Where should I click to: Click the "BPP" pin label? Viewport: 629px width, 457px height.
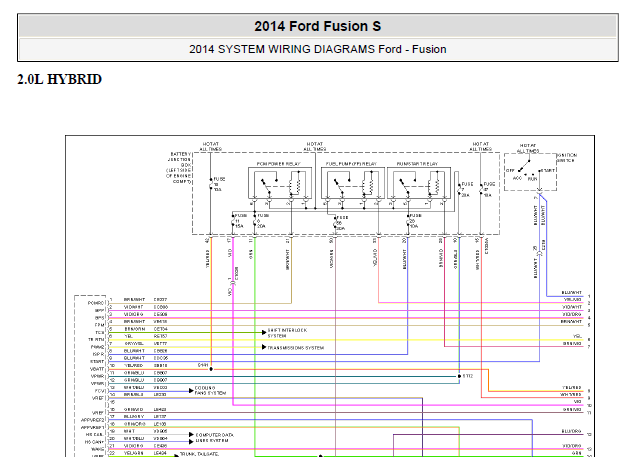pyautogui.click(x=99, y=311)
